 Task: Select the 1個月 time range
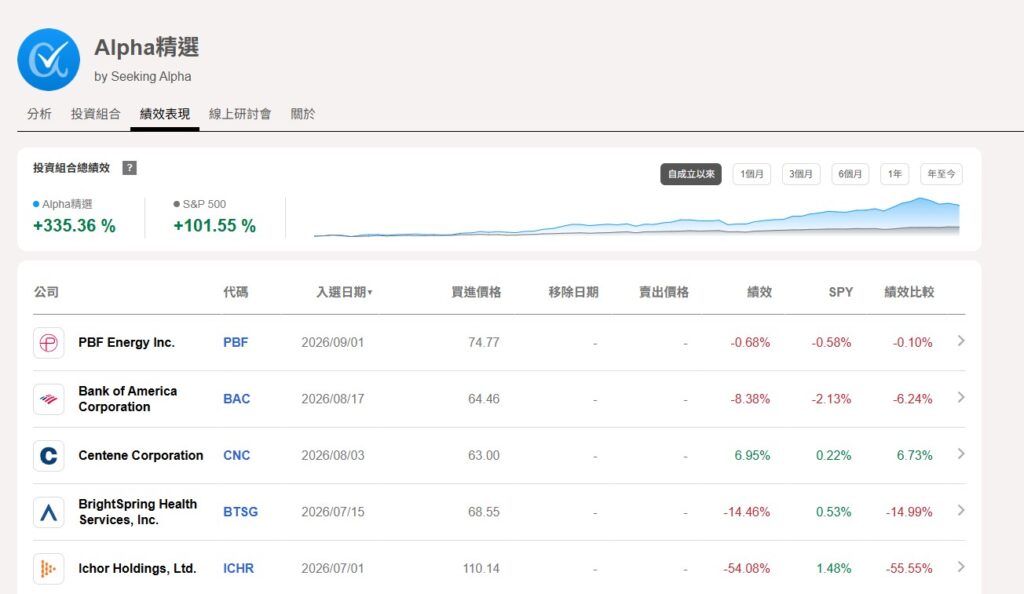752,174
